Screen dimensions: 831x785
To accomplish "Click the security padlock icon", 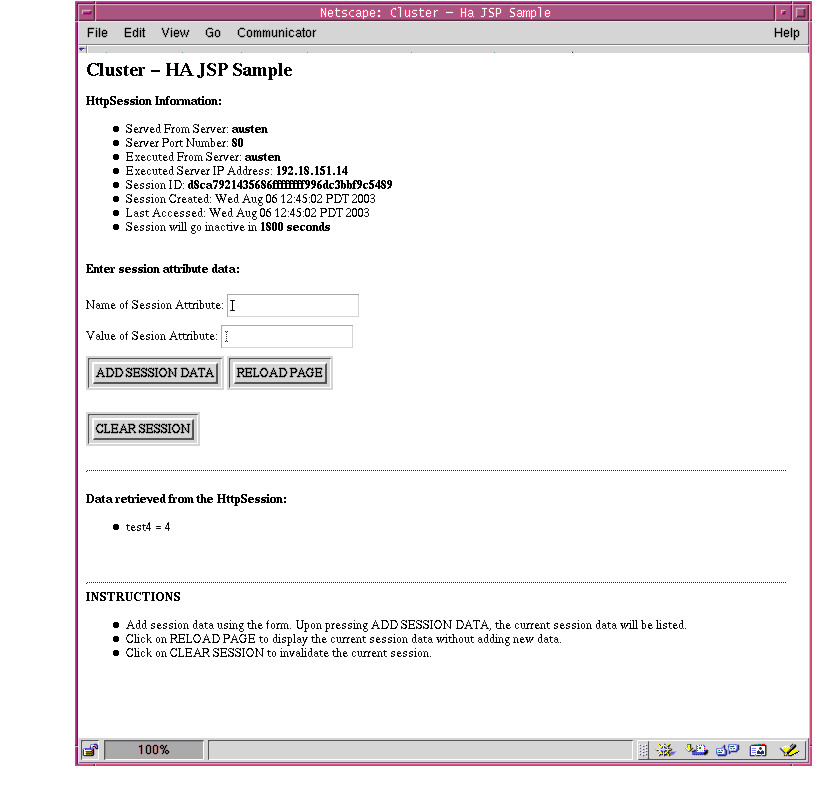I will point(89,749).
